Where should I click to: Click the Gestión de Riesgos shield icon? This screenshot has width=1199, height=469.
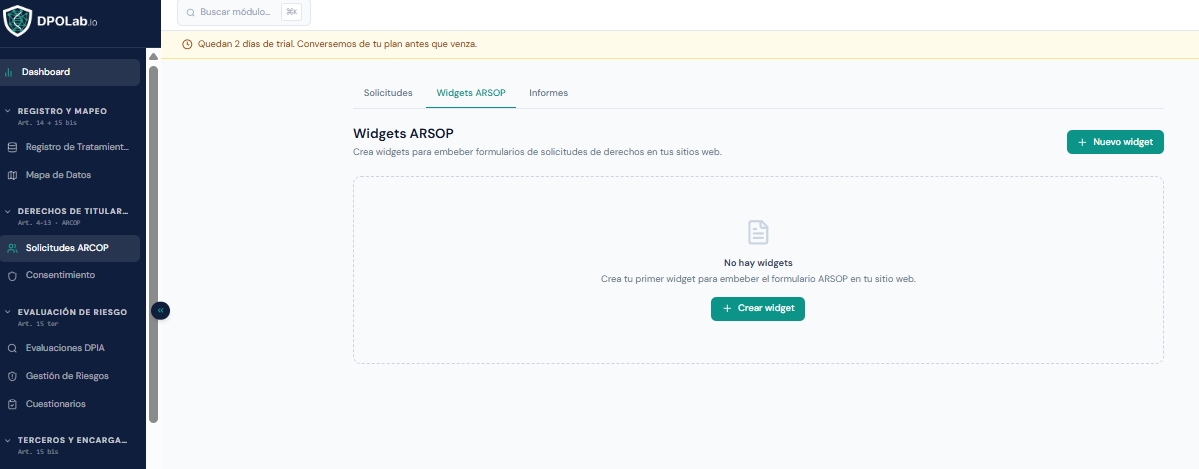click(11, 376)
